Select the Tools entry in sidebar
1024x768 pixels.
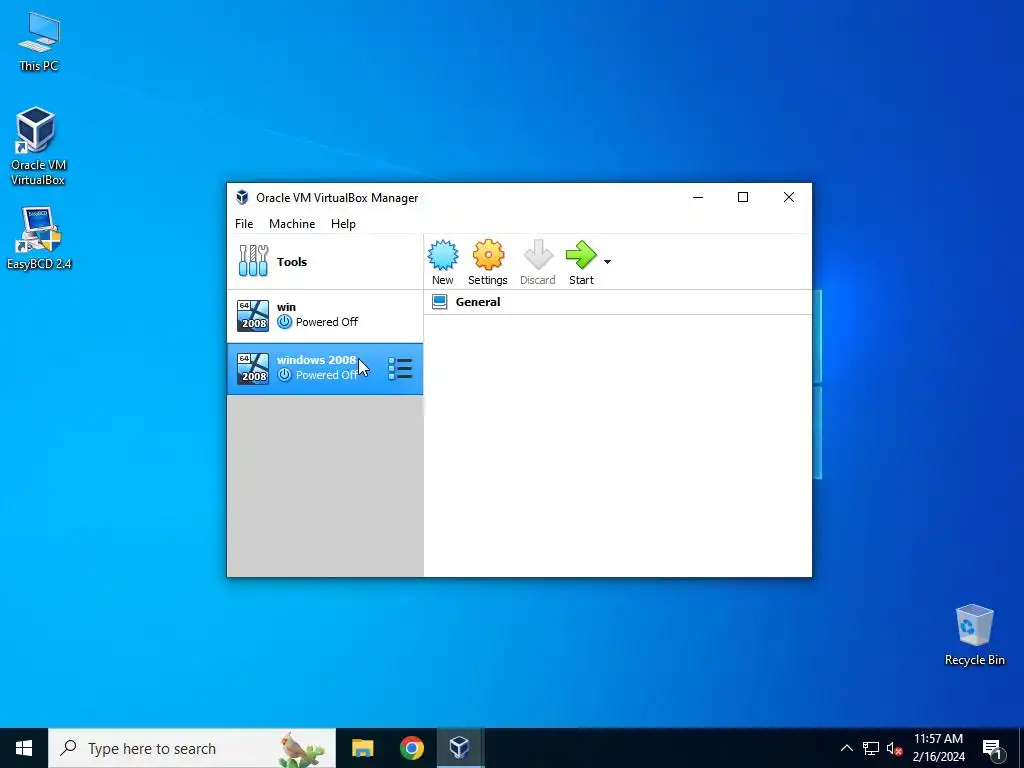click(x=325, y=262)
